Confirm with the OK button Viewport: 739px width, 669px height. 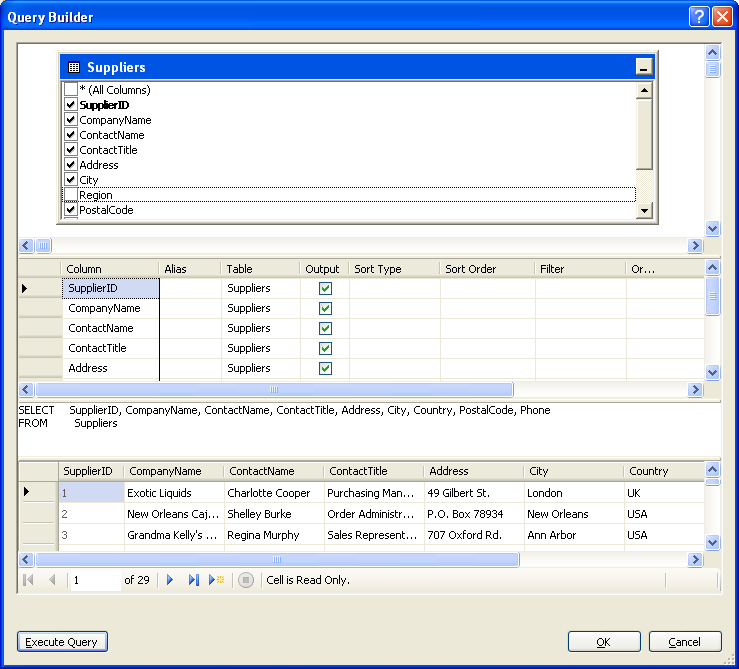click(604, 642)
